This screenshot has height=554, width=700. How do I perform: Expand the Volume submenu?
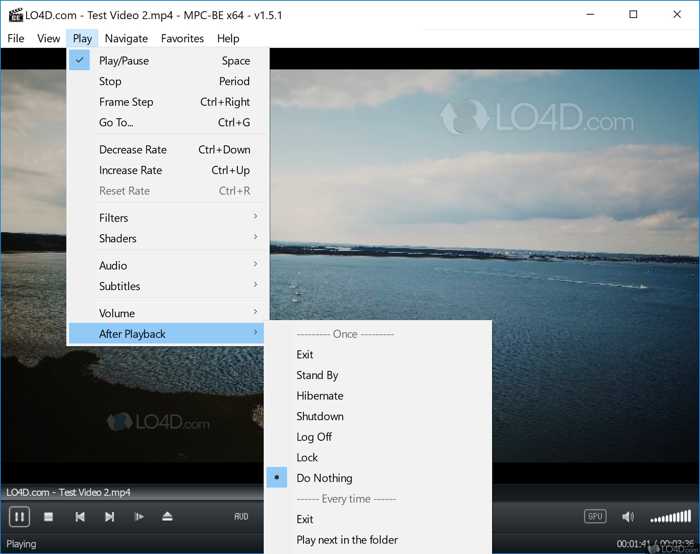(x=168, y=313)
